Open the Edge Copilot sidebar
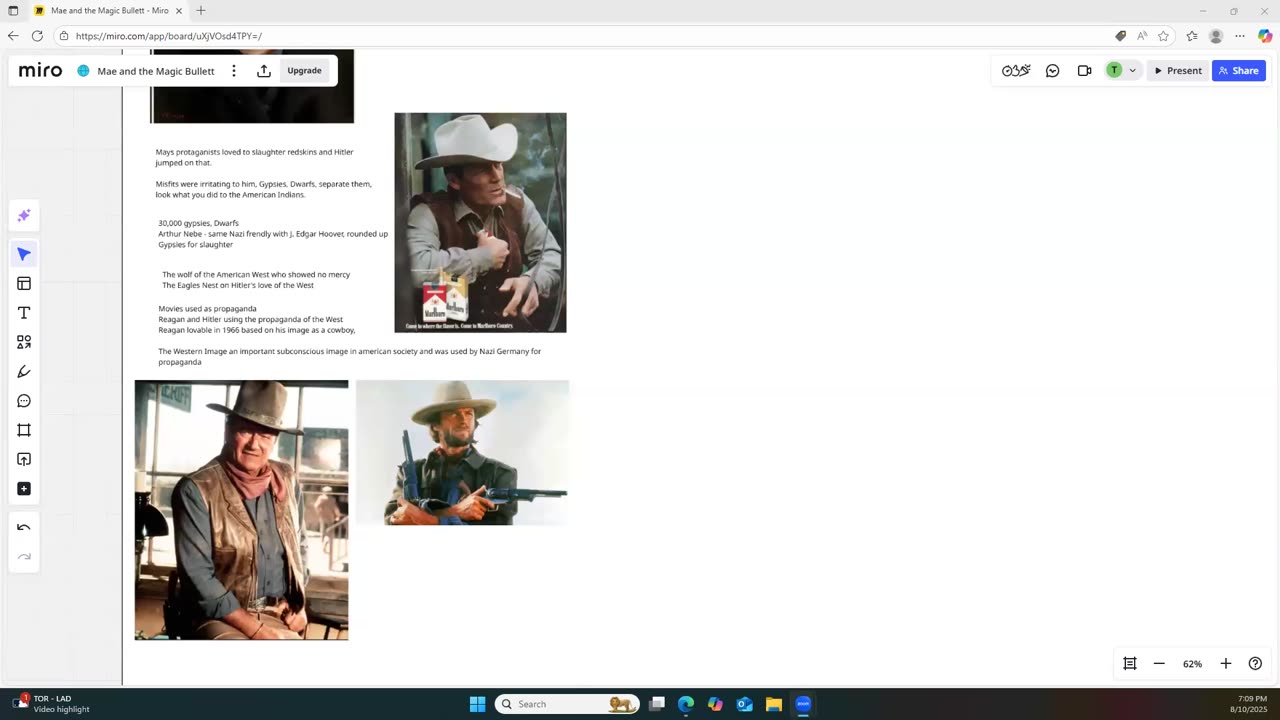1280x720 pixels. click(x=1265, y=36)
